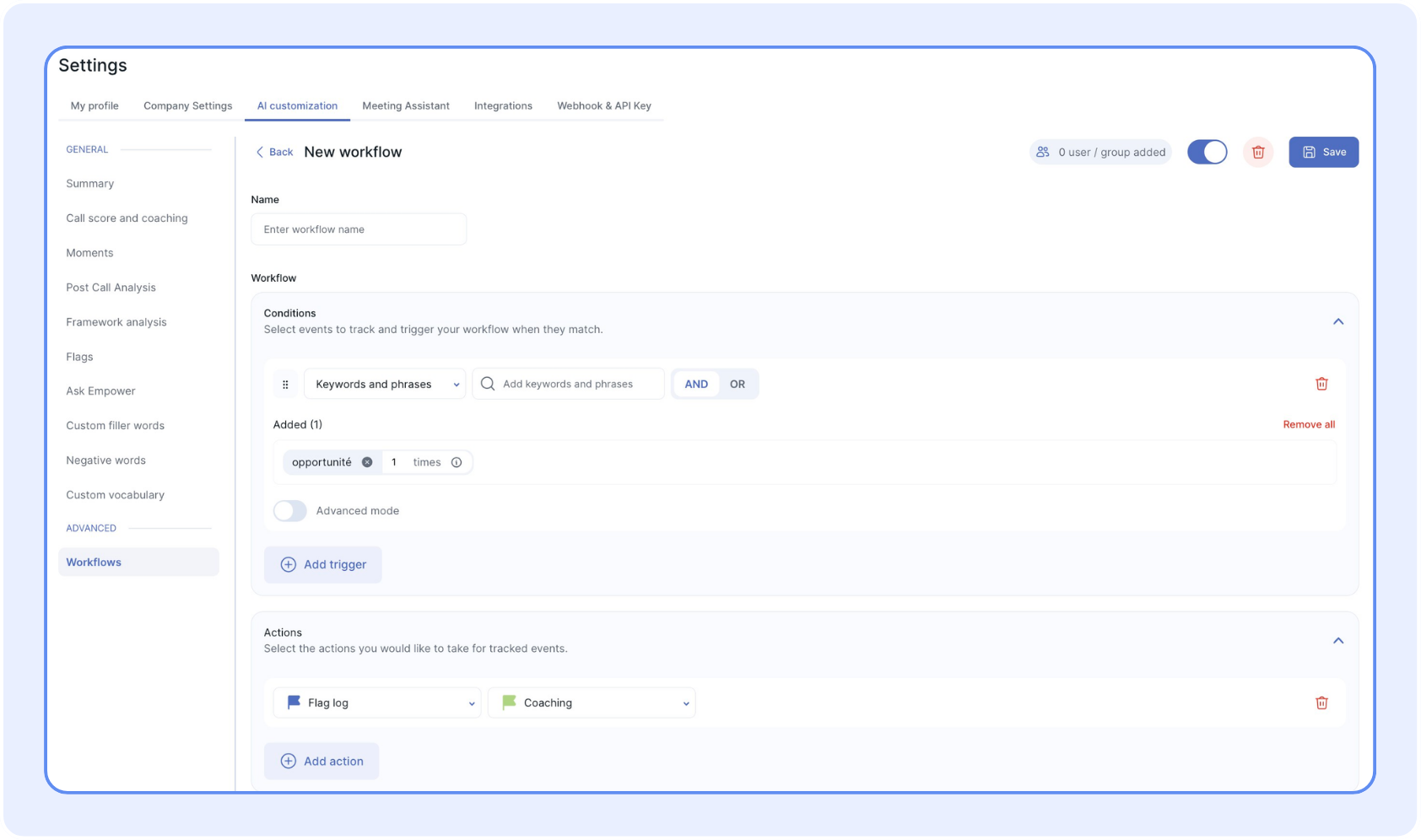Screen dimensions: 1421x840
Task: Switch to the Meeting Assistant tab
Action: pos(406,106)
